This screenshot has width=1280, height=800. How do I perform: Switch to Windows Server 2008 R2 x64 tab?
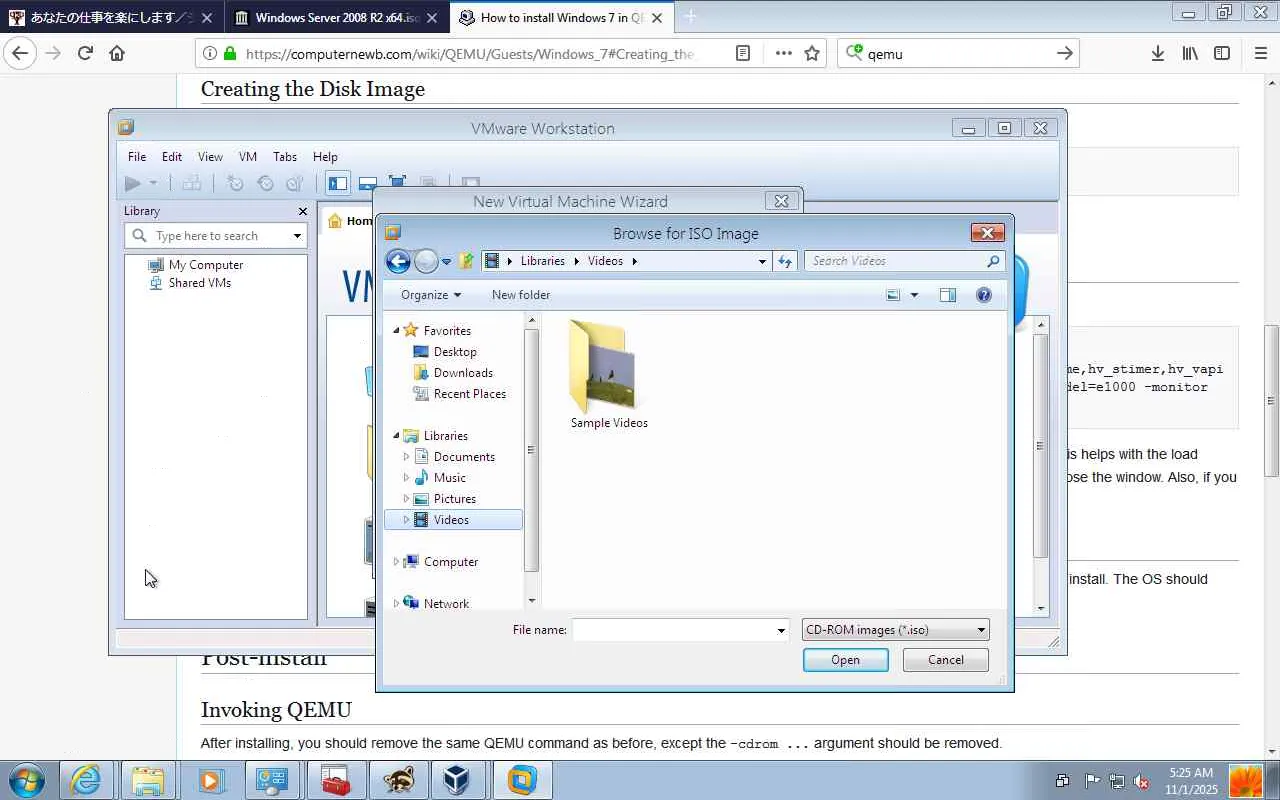tap(337, 17)
